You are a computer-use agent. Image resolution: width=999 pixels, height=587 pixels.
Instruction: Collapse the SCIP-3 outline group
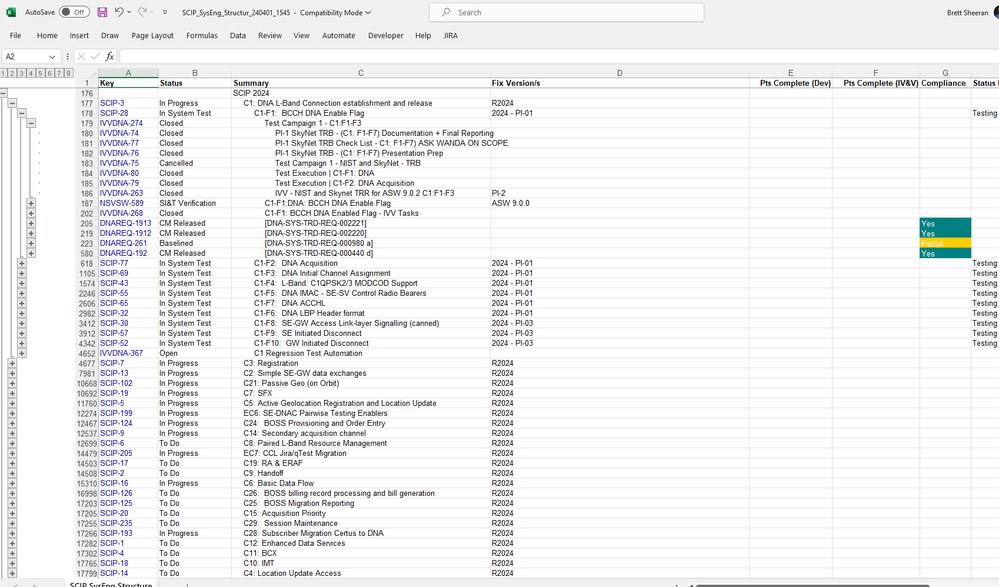[x=12, y=103]
